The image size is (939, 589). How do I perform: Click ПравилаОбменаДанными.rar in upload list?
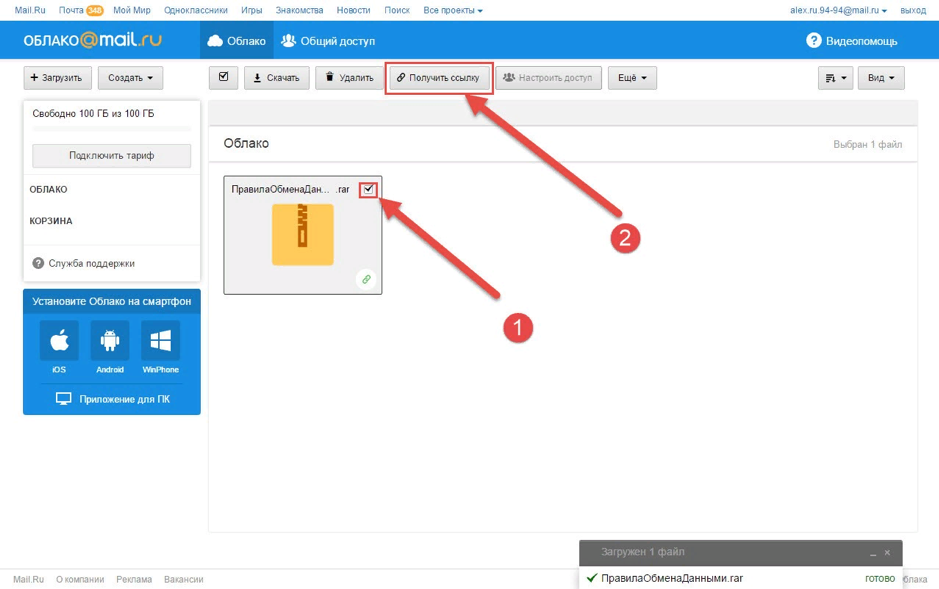click(x=672, y=578)
